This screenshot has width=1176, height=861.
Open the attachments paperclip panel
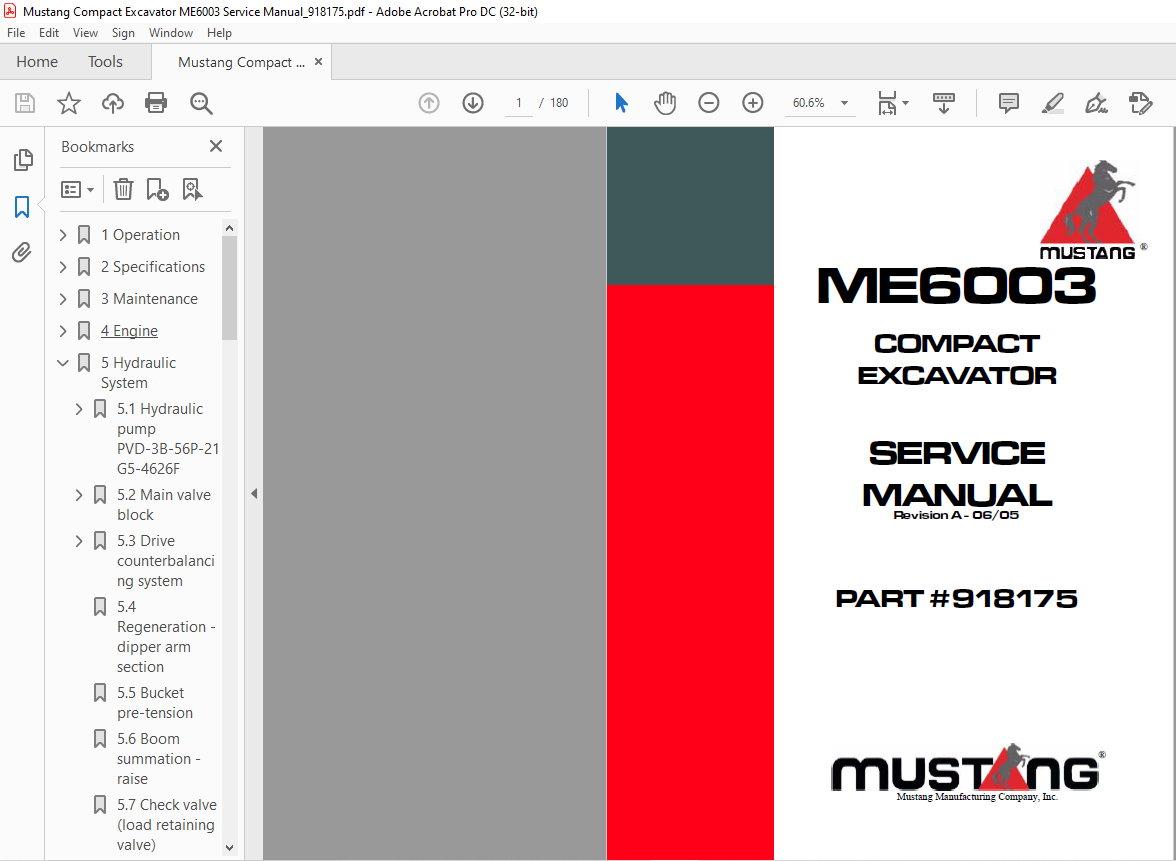(22, 252)
